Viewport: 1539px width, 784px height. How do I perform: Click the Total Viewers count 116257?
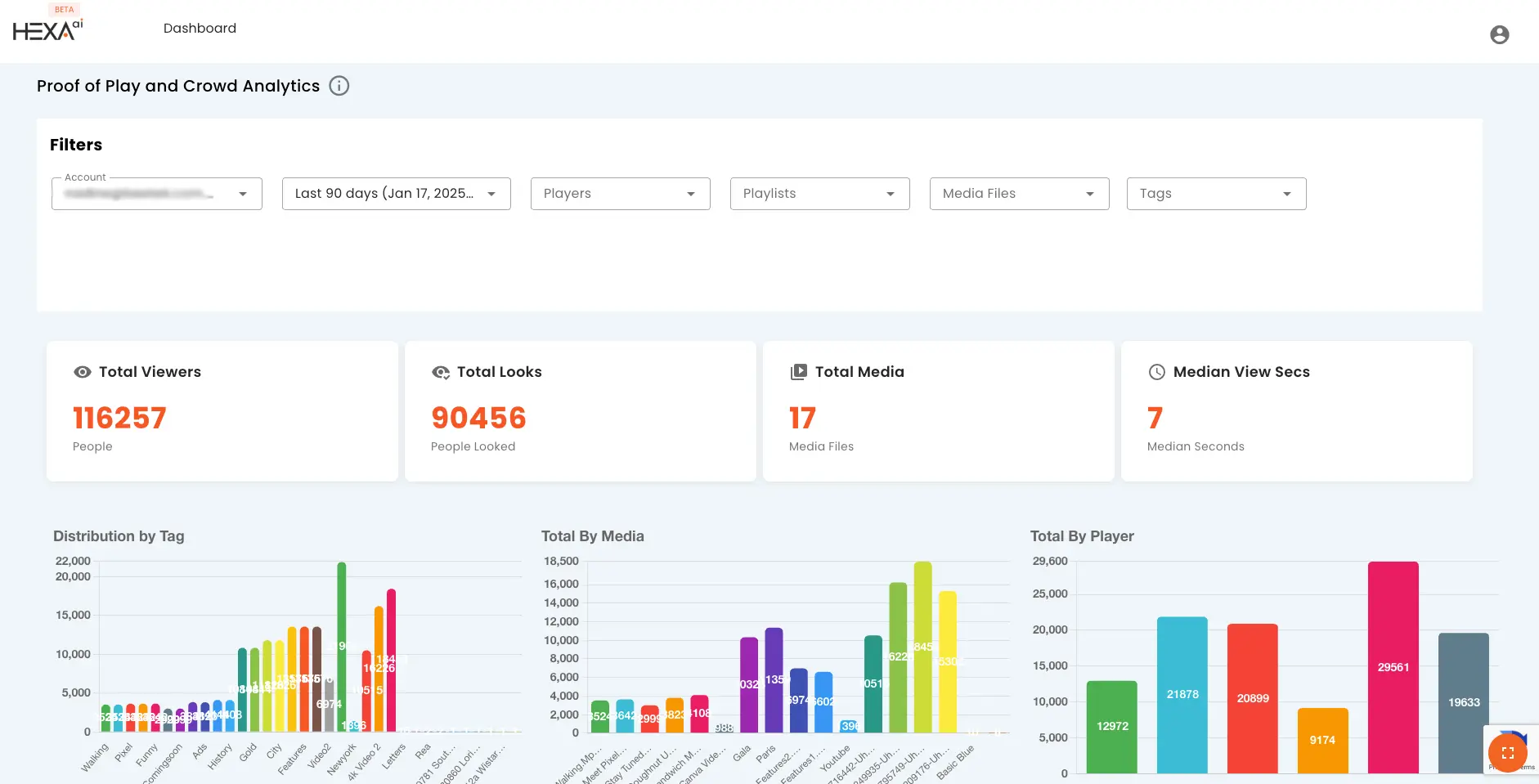pyautogui.click(x=119, y=418)
